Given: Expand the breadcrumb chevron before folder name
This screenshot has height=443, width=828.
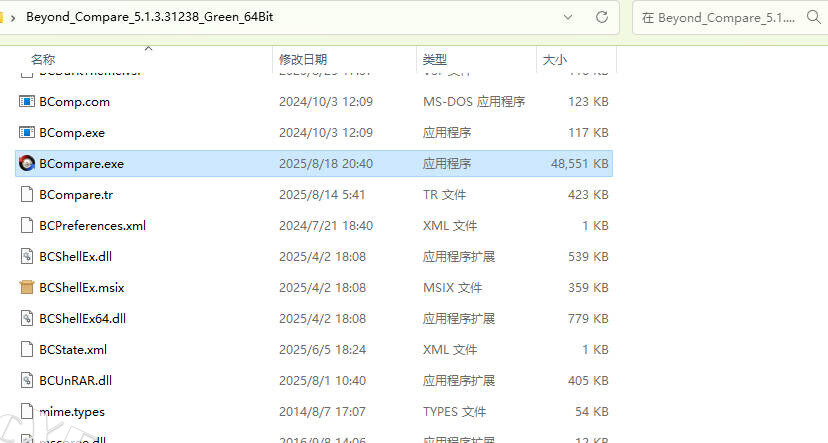Looking at the screenshot, I should (x=13, y=17).
